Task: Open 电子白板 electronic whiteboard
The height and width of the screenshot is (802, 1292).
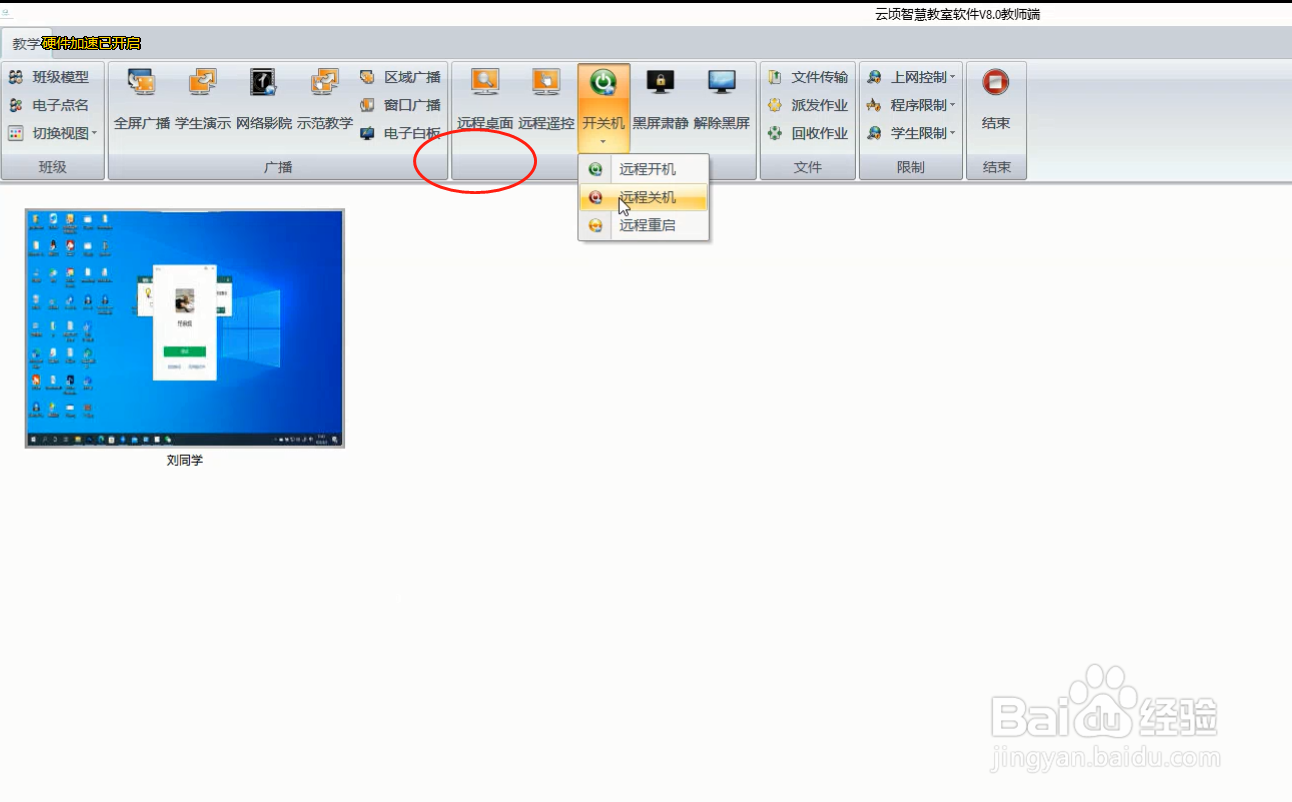Action: click(400, 133)
